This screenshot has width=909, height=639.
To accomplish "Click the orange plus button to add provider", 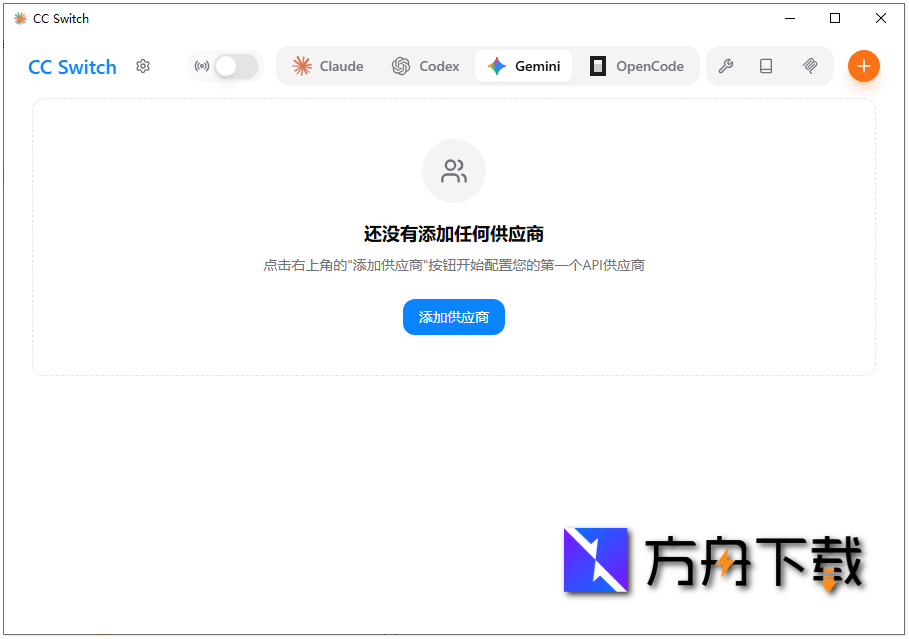I will (863, 66).
